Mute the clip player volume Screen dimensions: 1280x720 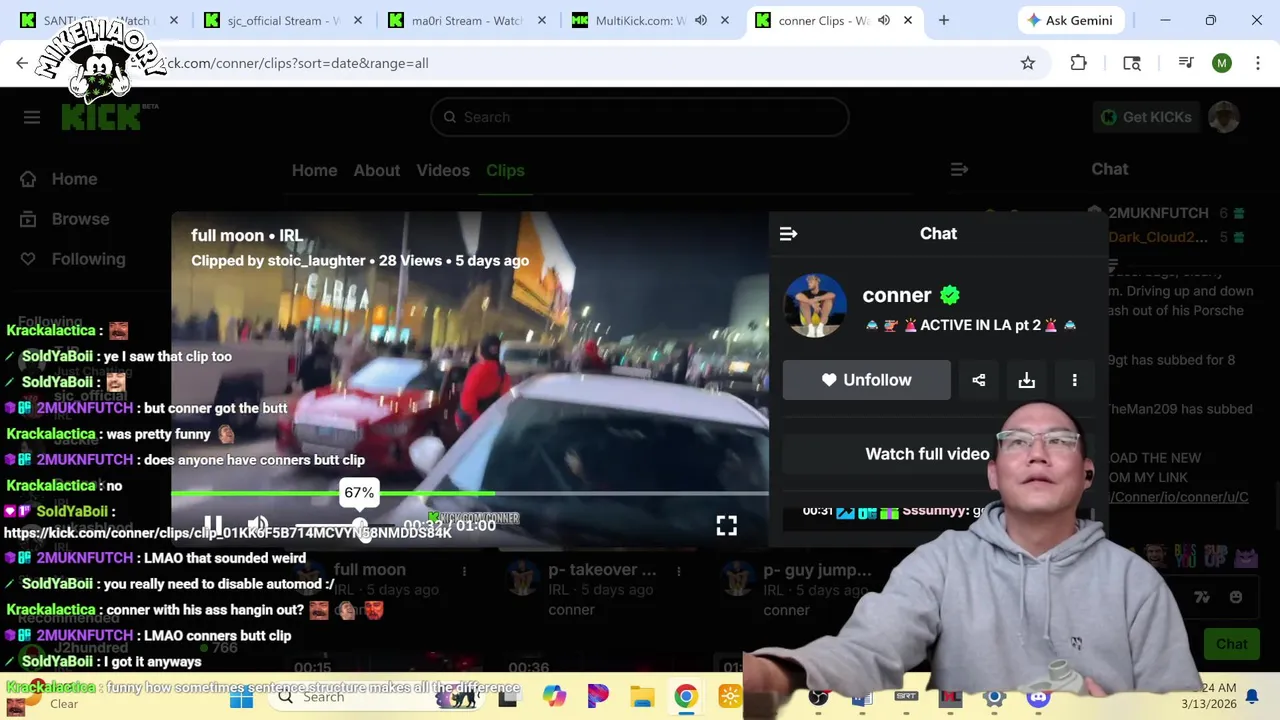[258, 524]
